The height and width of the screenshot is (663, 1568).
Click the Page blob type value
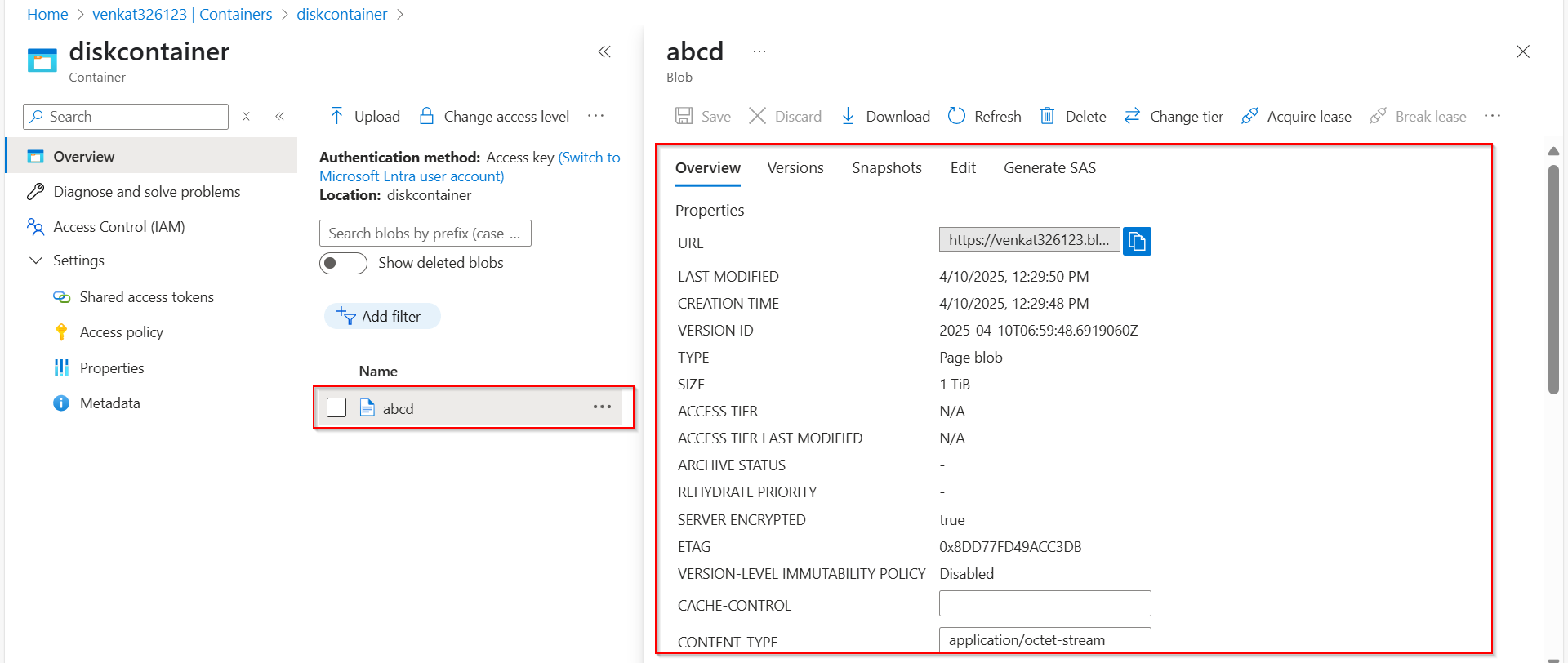(971, 358)
